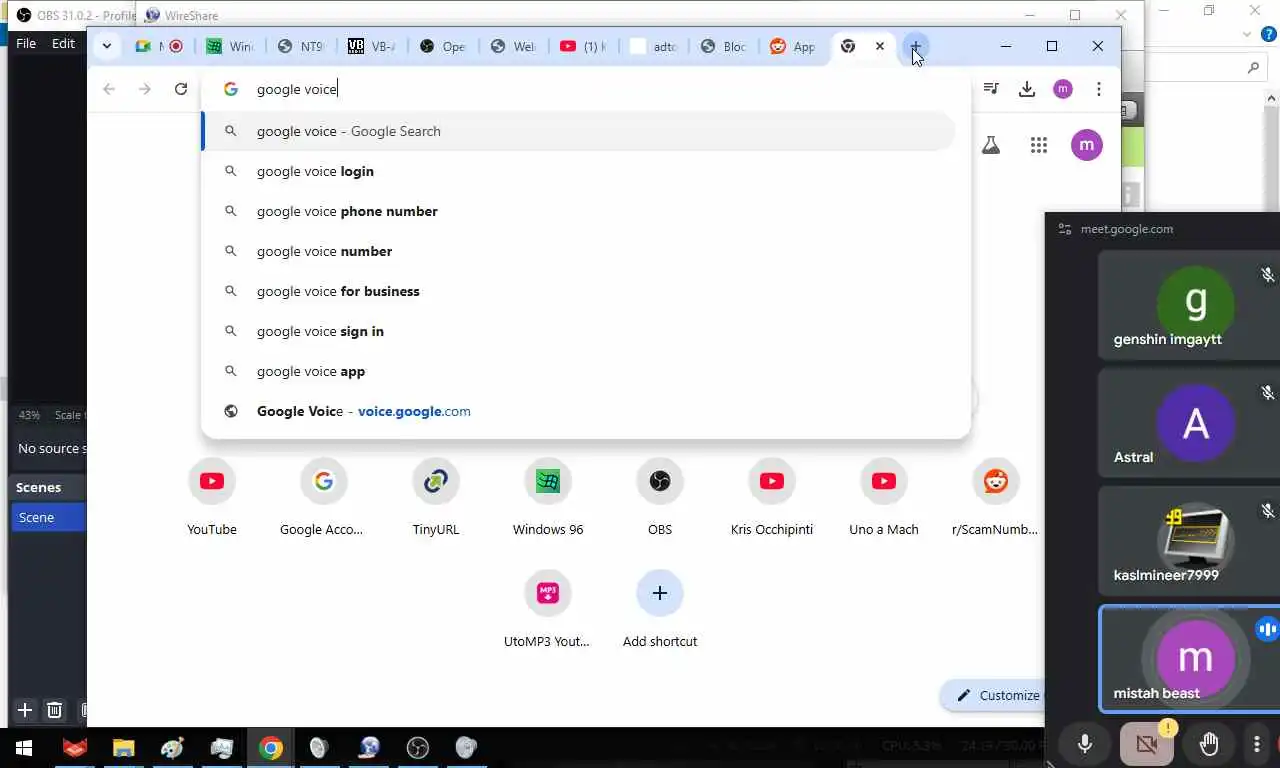Open Chrome profile avatar in toolbar
The height and width of the screenshot is (768, 1280).
1063,89
